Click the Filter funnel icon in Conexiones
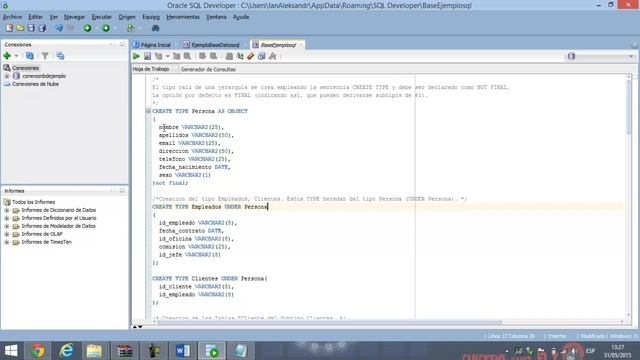The height and width of the screenshot is (360, 640). pyautogui.click(x=45, y=56)
